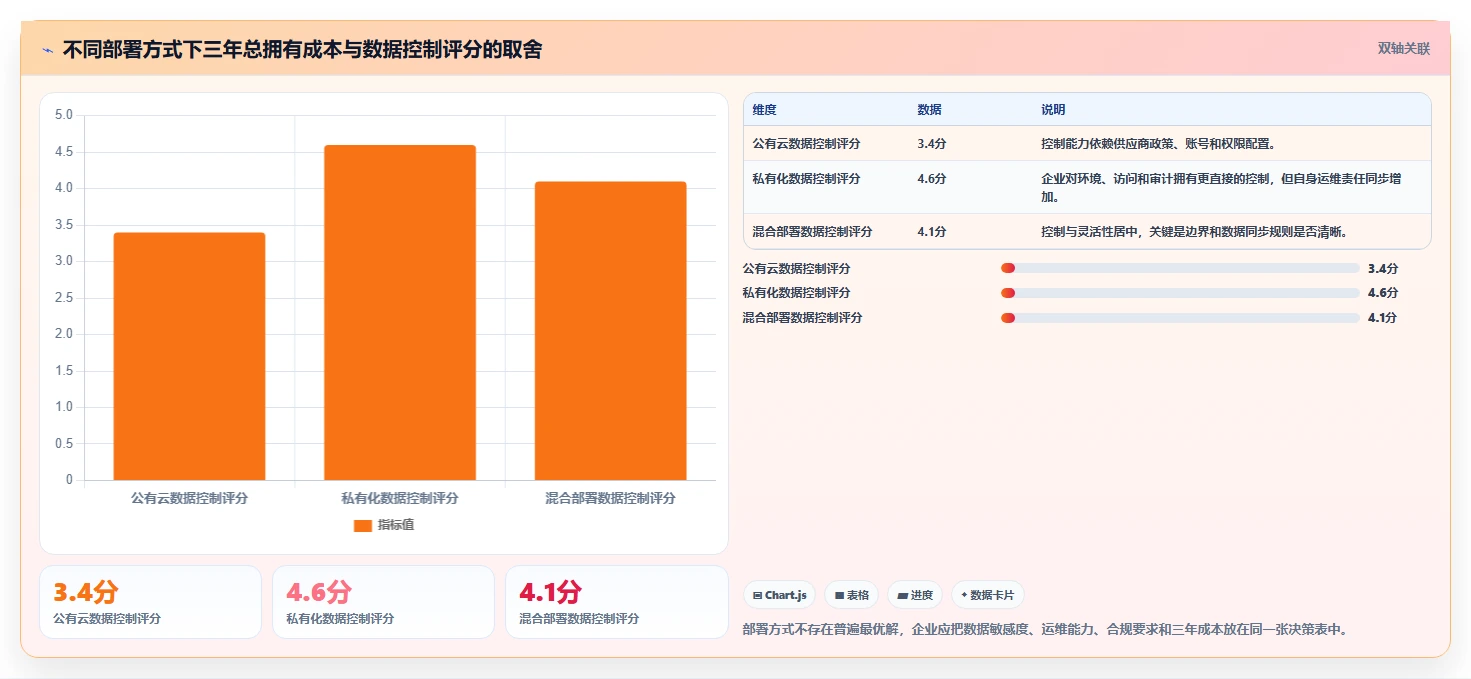The image size is (1471, 679).
Task: Click the footer note starting 部署方式不存在普遍最优解
Action: [1045, 630]
